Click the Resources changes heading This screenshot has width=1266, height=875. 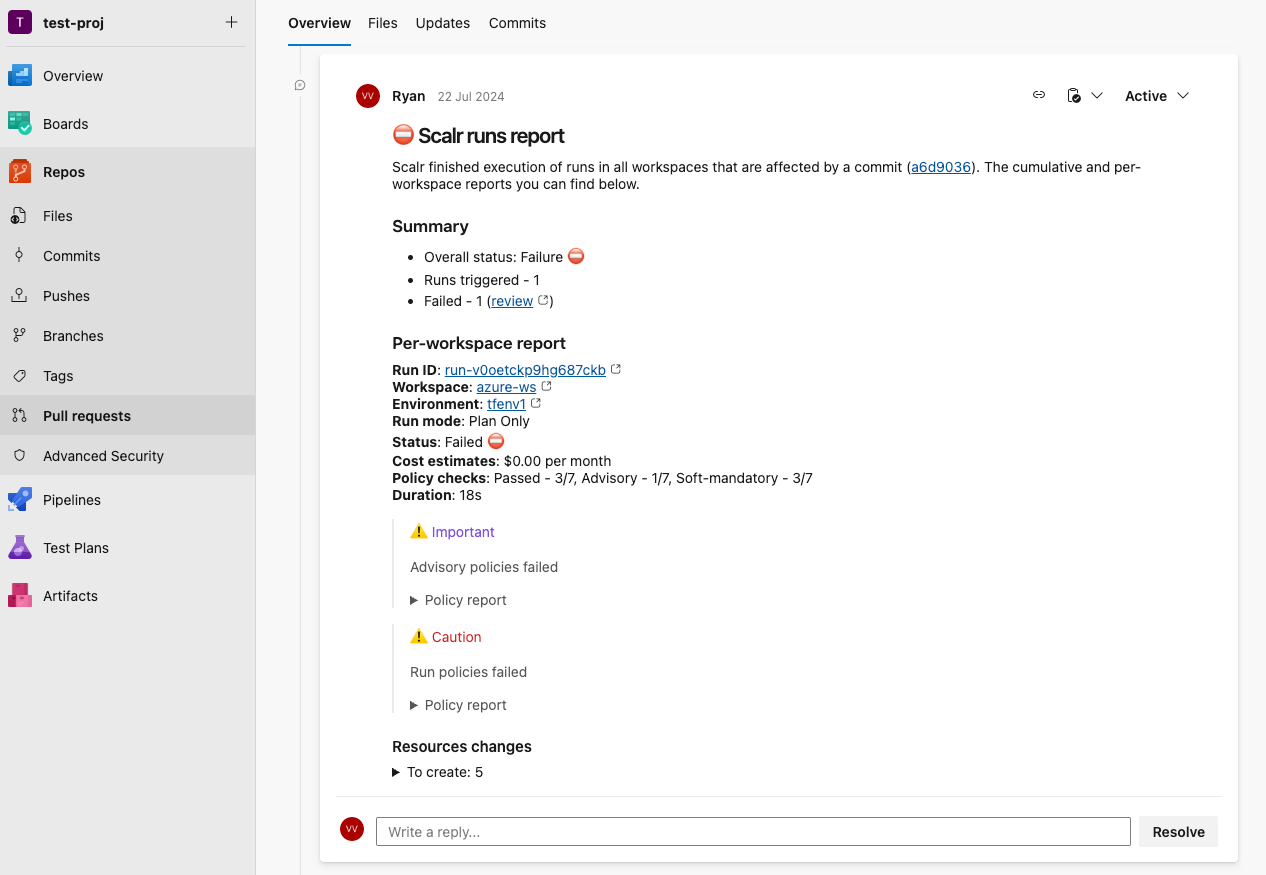point(462,746)
